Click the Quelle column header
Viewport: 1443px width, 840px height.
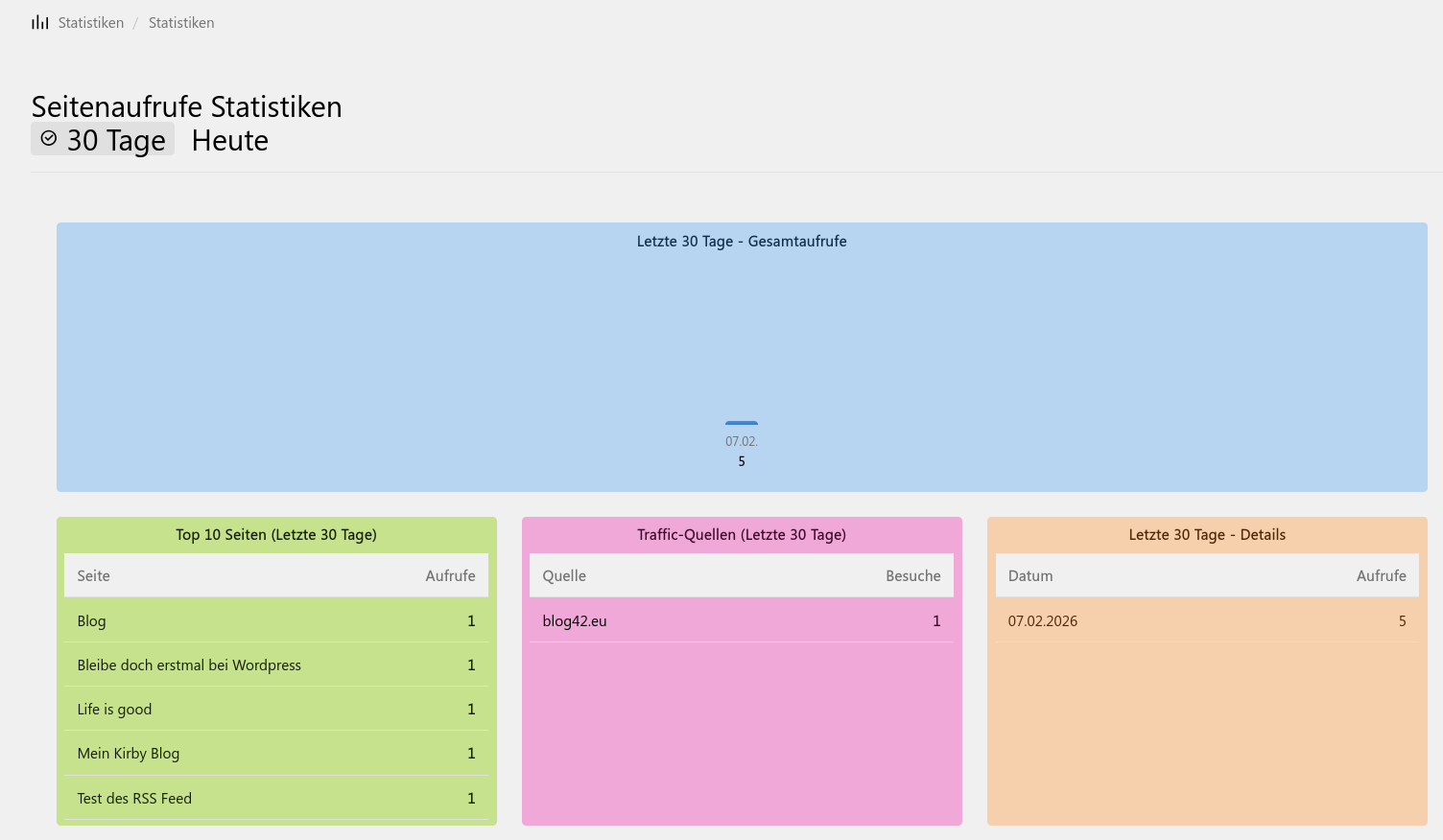click(x=564, y=576)
